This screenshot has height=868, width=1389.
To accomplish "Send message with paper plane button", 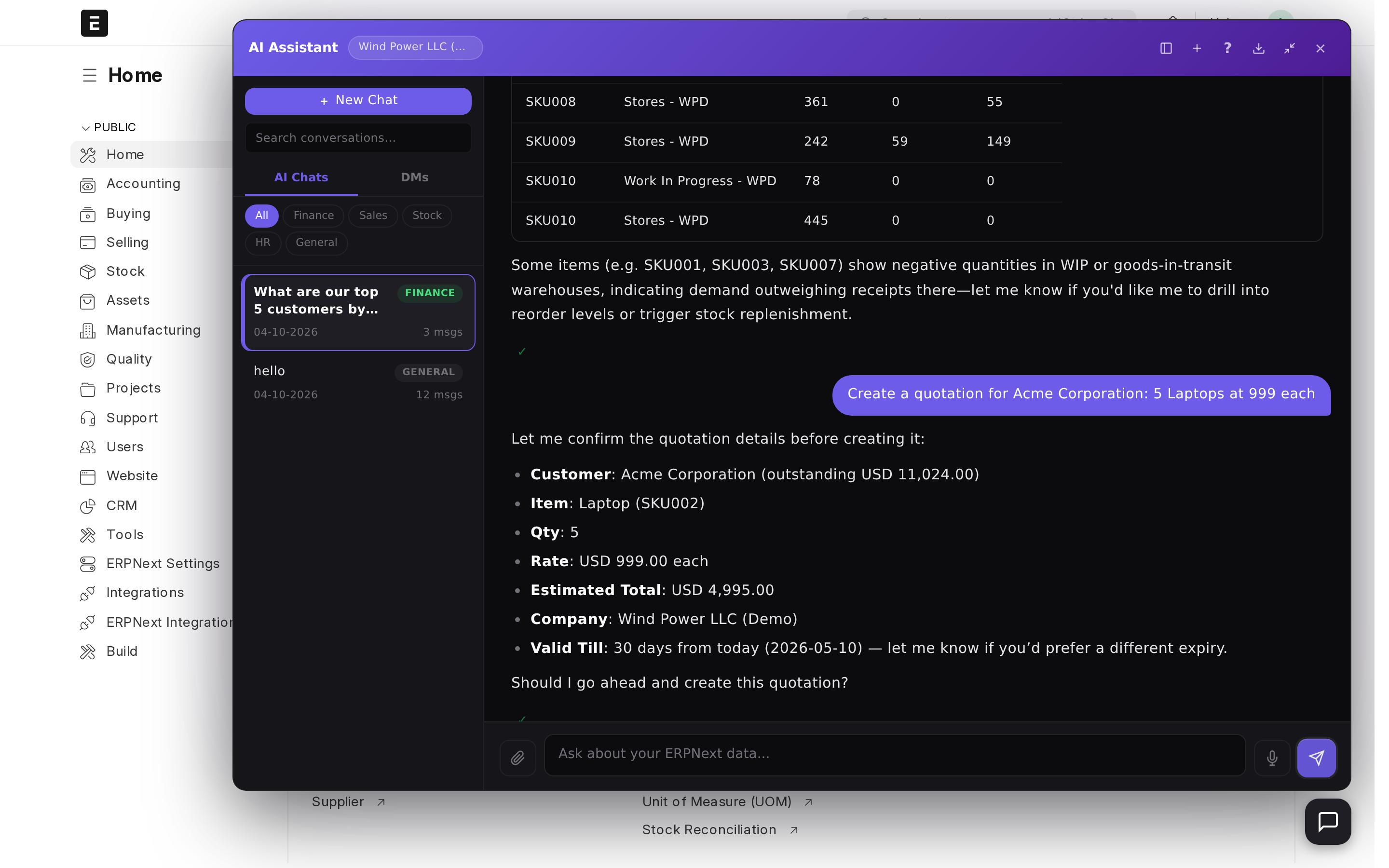I will click(1316, 758).
